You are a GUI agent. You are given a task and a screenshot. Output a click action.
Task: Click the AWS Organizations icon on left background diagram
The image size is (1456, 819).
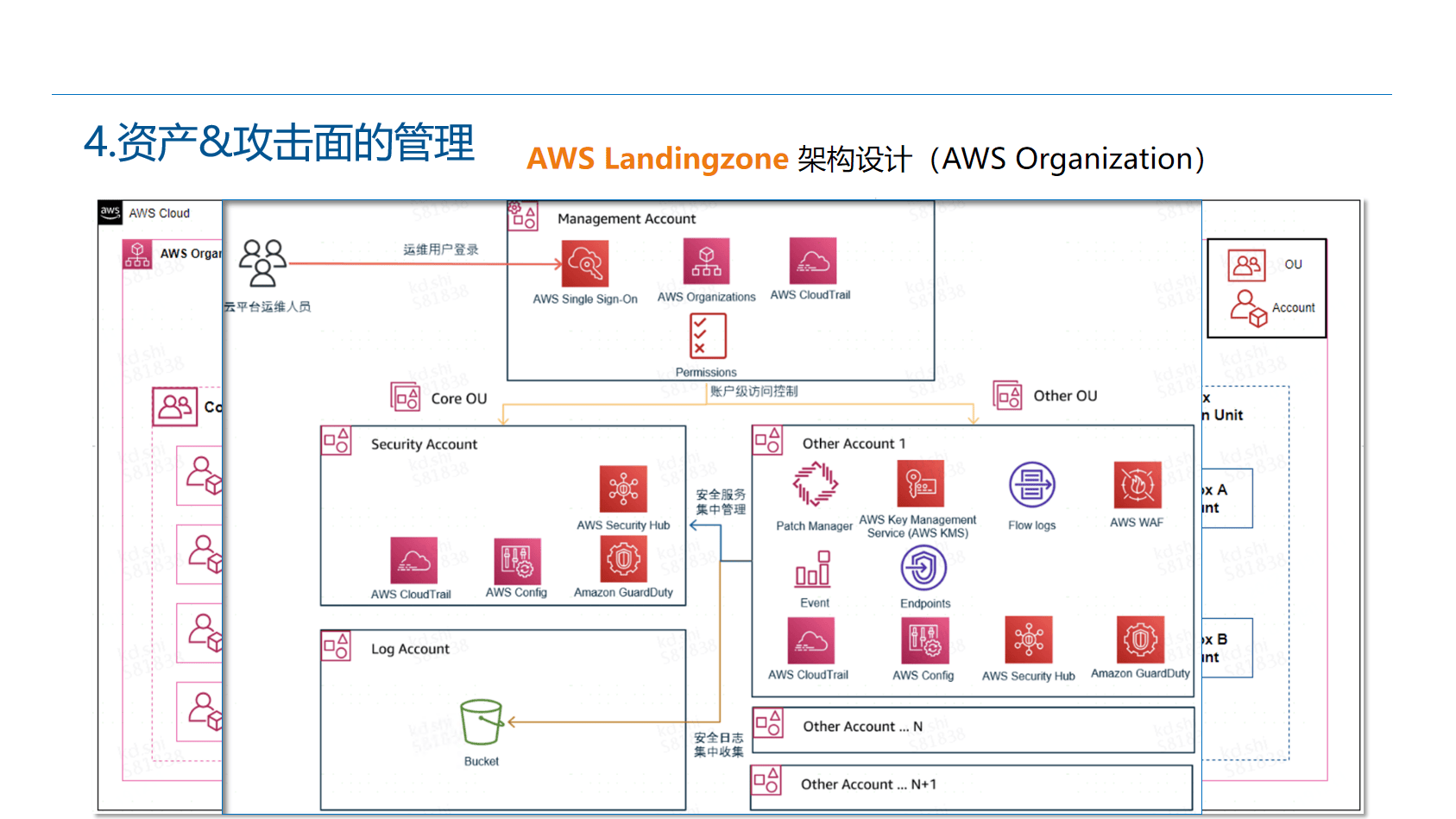tap(137, 255)
